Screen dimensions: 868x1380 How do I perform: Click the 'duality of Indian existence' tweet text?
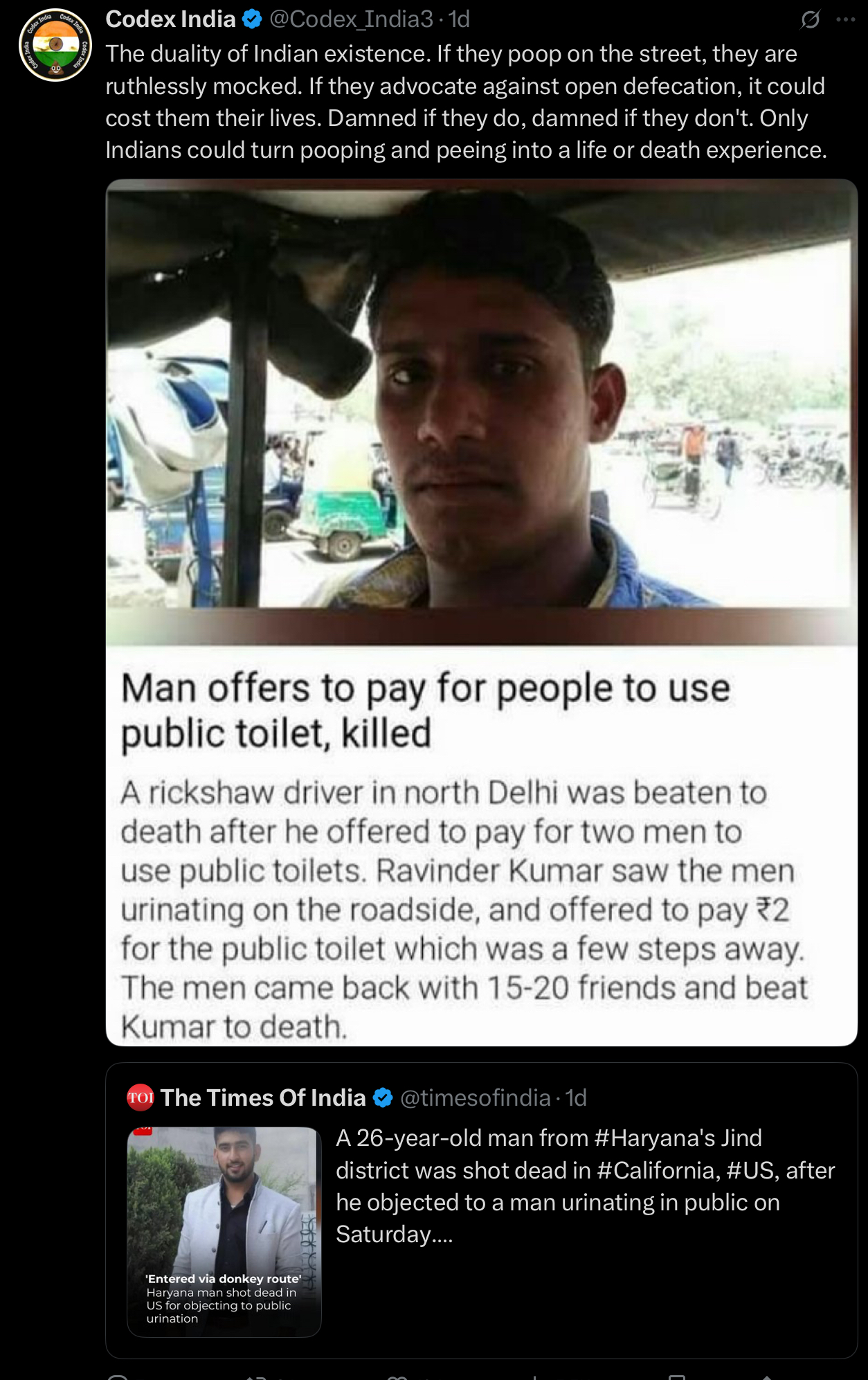coord(467,102)
